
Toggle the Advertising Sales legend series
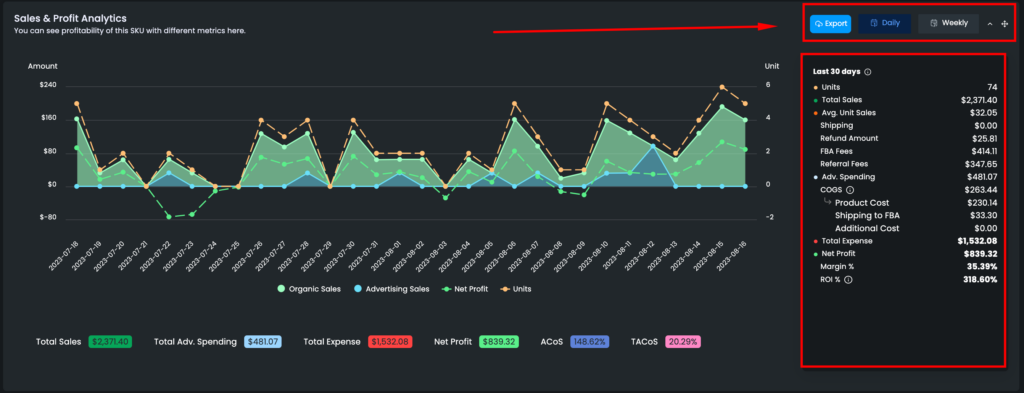click(x=392, y=289)
